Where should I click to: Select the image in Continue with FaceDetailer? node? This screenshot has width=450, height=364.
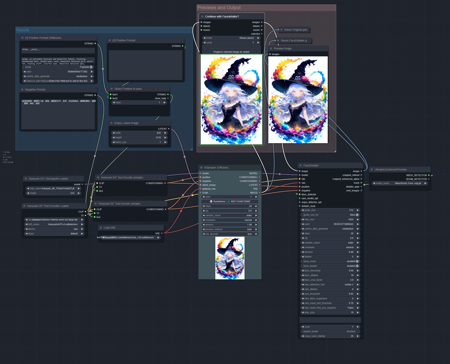[231, 99]
